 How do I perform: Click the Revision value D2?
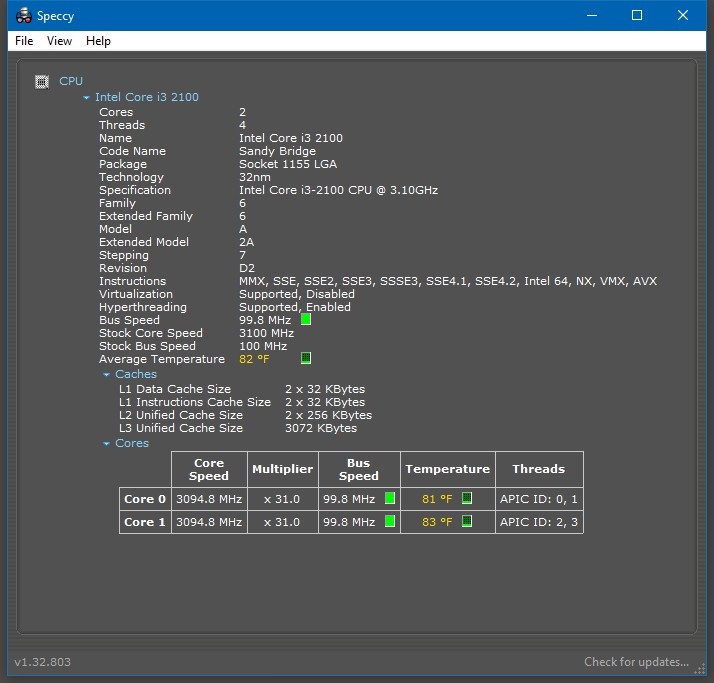point(247,268)
